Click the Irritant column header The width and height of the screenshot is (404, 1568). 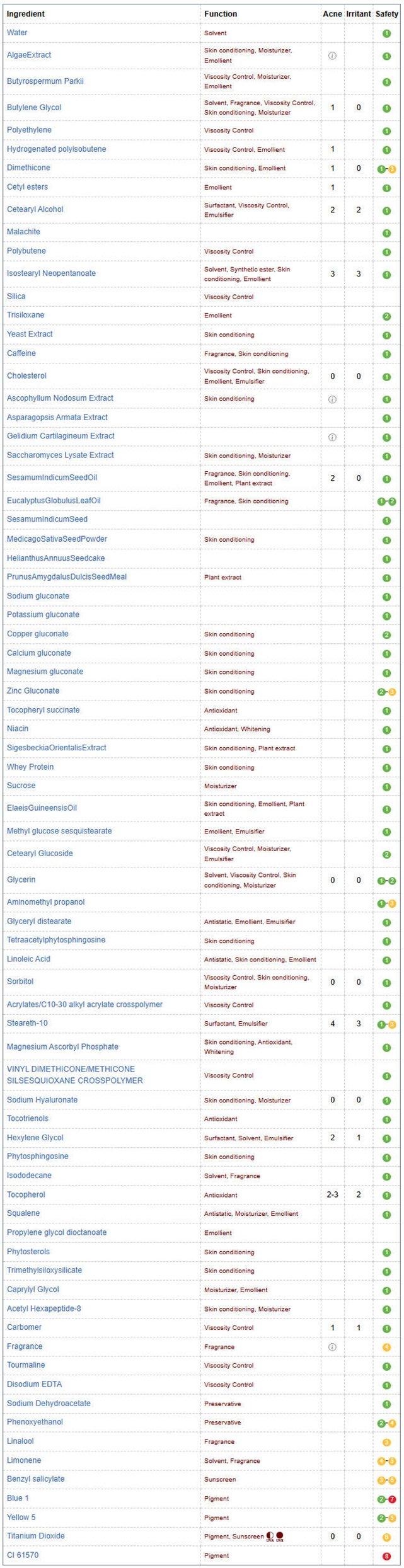click(358, 14)
